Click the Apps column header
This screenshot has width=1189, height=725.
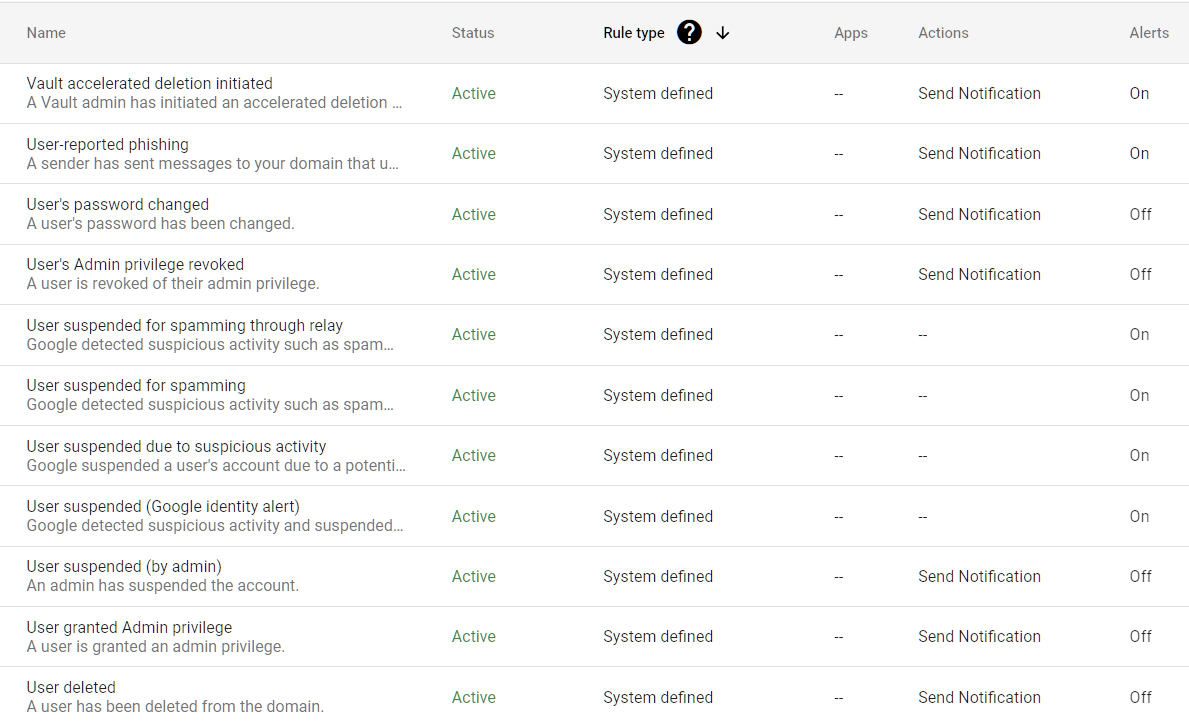pos(851,33)
